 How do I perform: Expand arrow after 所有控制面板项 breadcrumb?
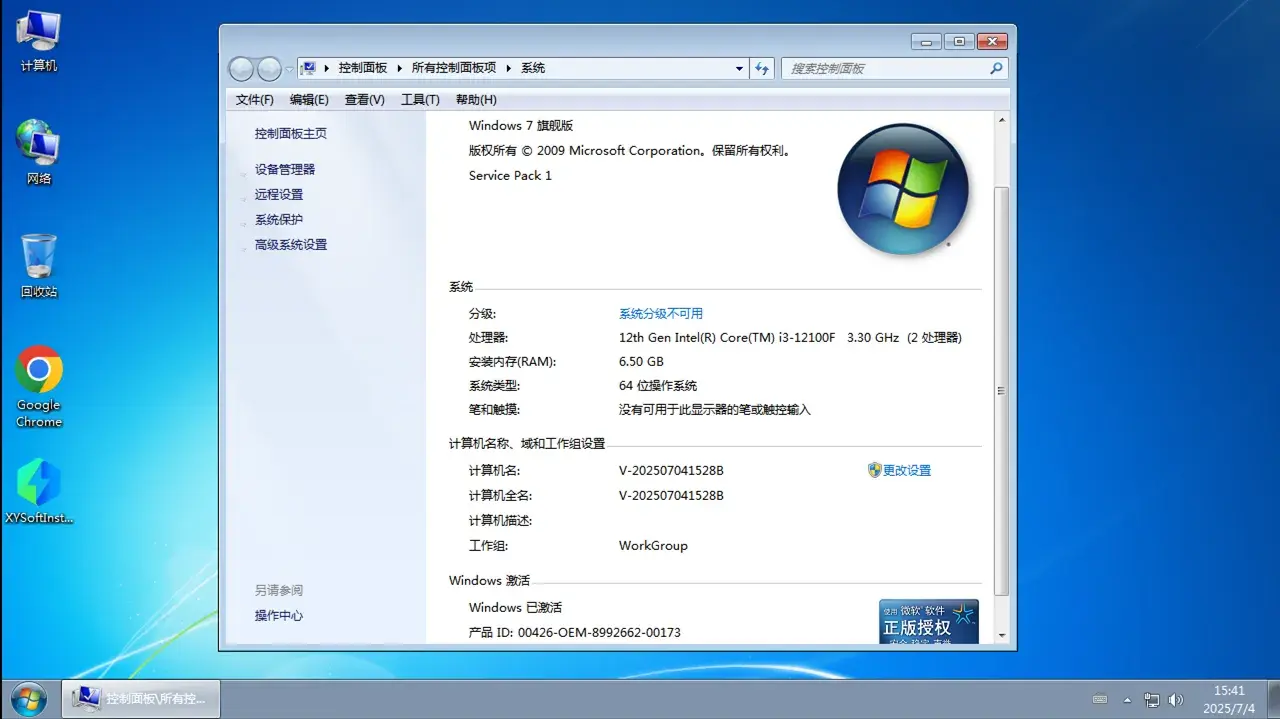click(508, 68)
